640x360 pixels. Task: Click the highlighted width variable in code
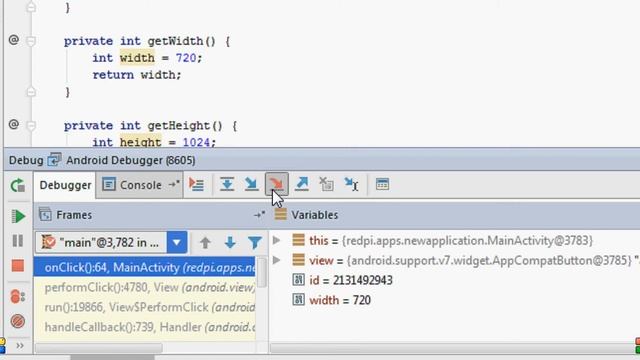point(137,58)
